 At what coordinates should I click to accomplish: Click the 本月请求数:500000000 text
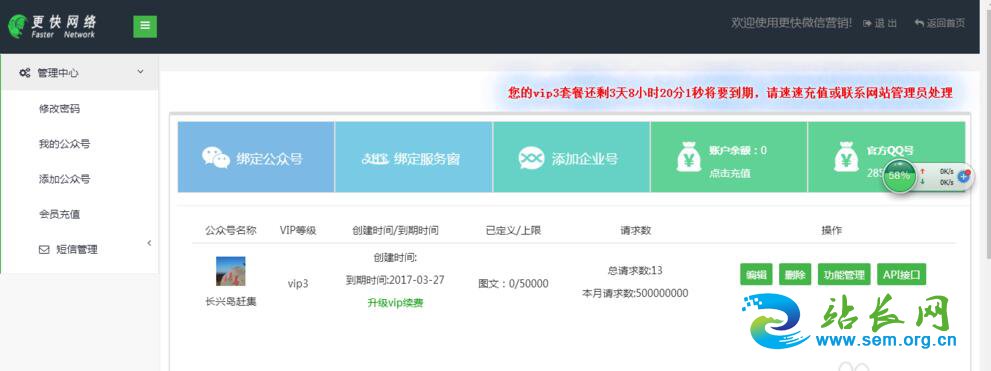tap(635, 293)
